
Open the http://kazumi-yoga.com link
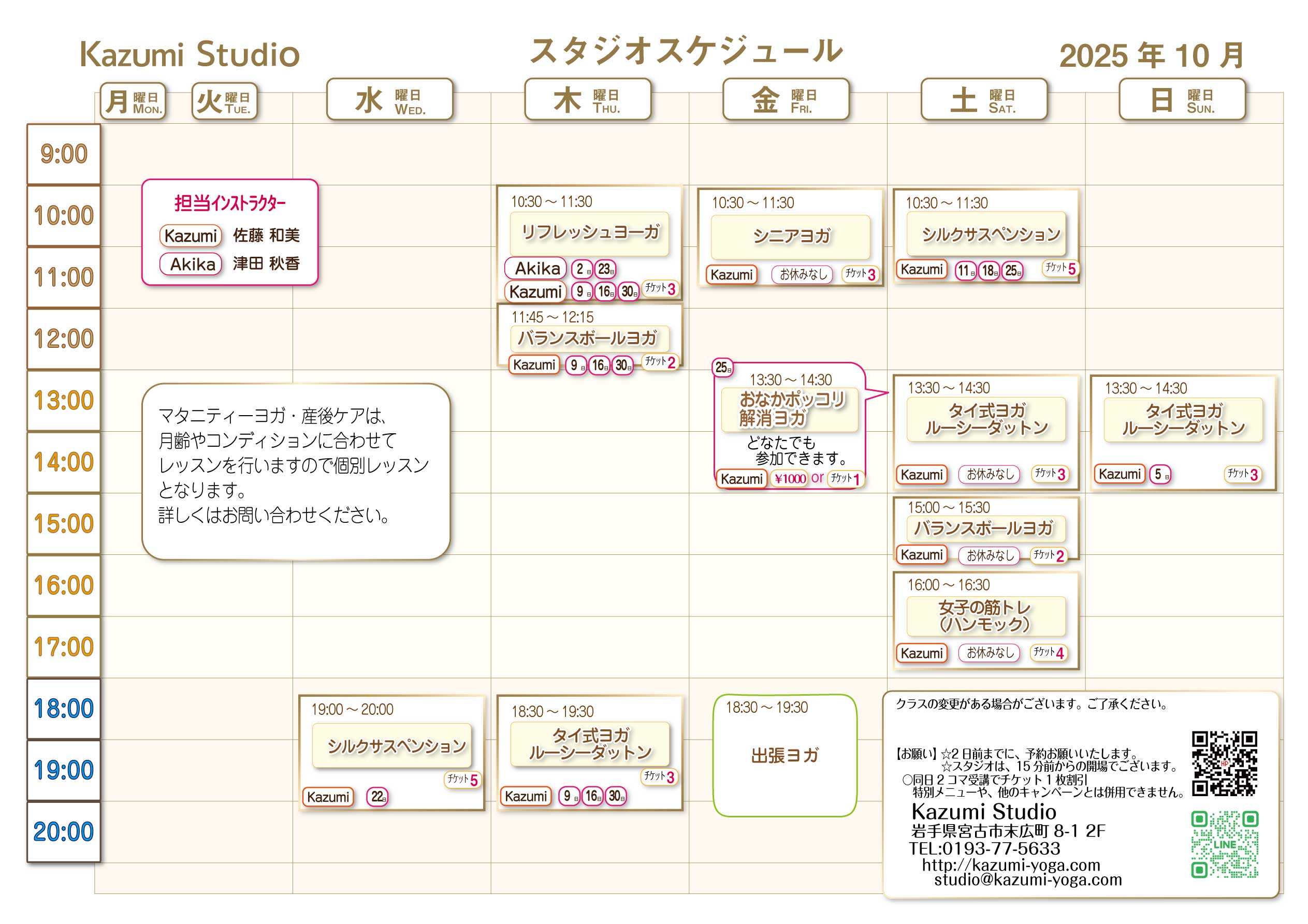point(1011,865)
